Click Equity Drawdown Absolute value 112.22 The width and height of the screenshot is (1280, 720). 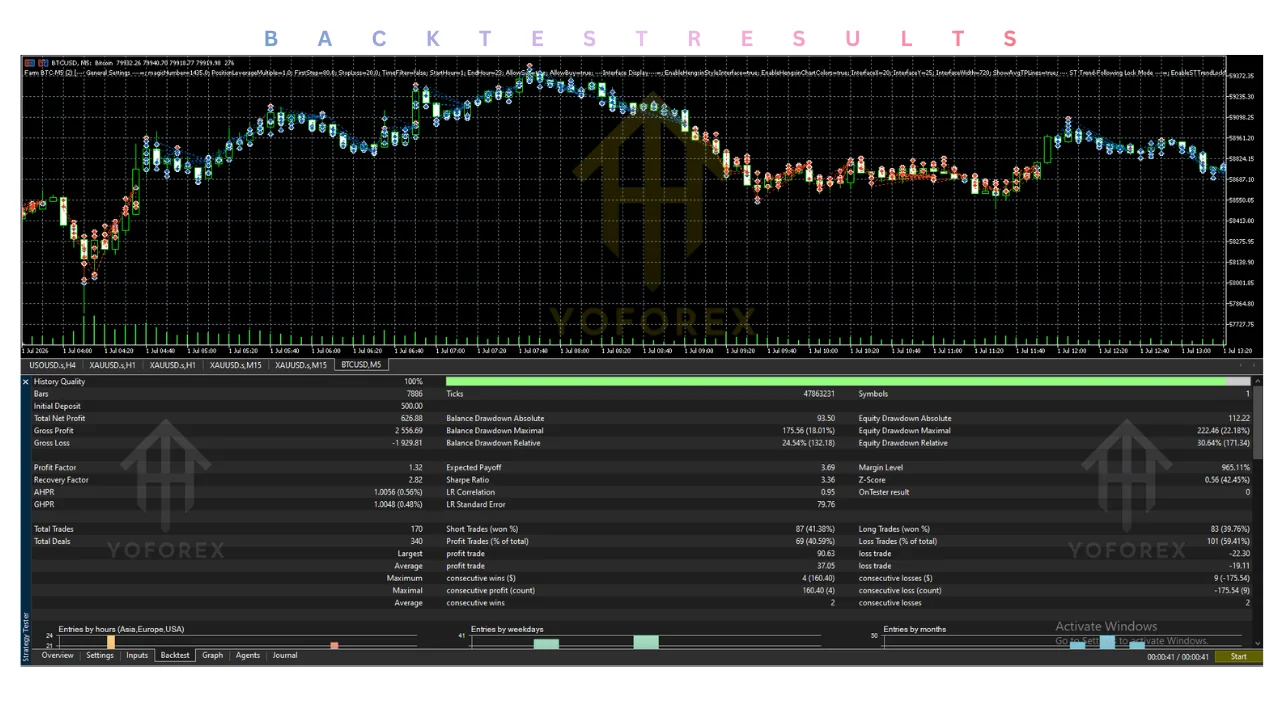[x=1240, y=418]
